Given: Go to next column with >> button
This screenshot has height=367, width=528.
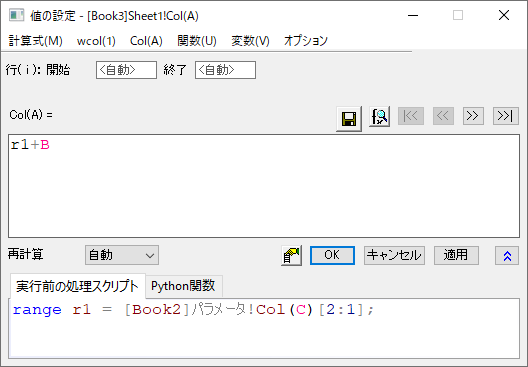Looking at the screenshot, I should pyautogui.click(x=473, y=116).
